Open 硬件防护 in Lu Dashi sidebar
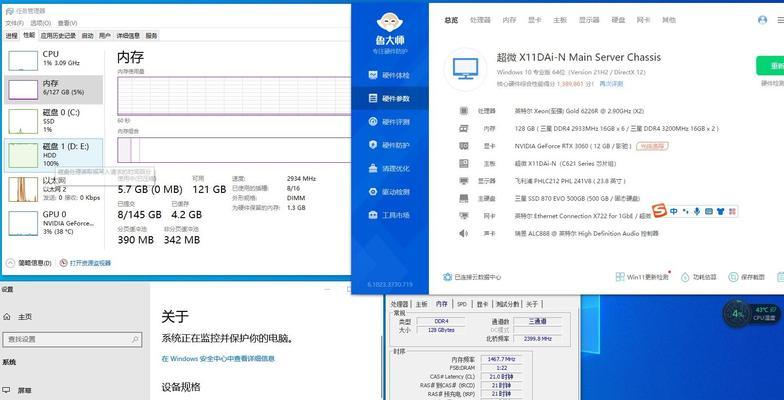The image size is (784, 400). click(390, 145)
